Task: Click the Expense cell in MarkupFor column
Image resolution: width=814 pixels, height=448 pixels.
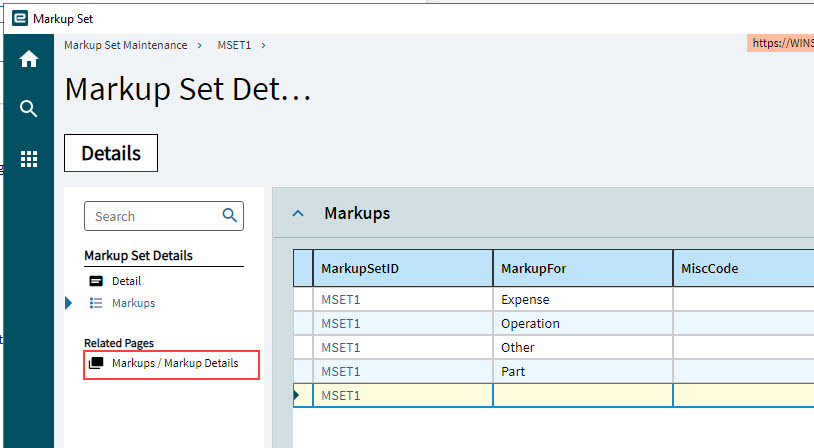Action: [583, 300]
